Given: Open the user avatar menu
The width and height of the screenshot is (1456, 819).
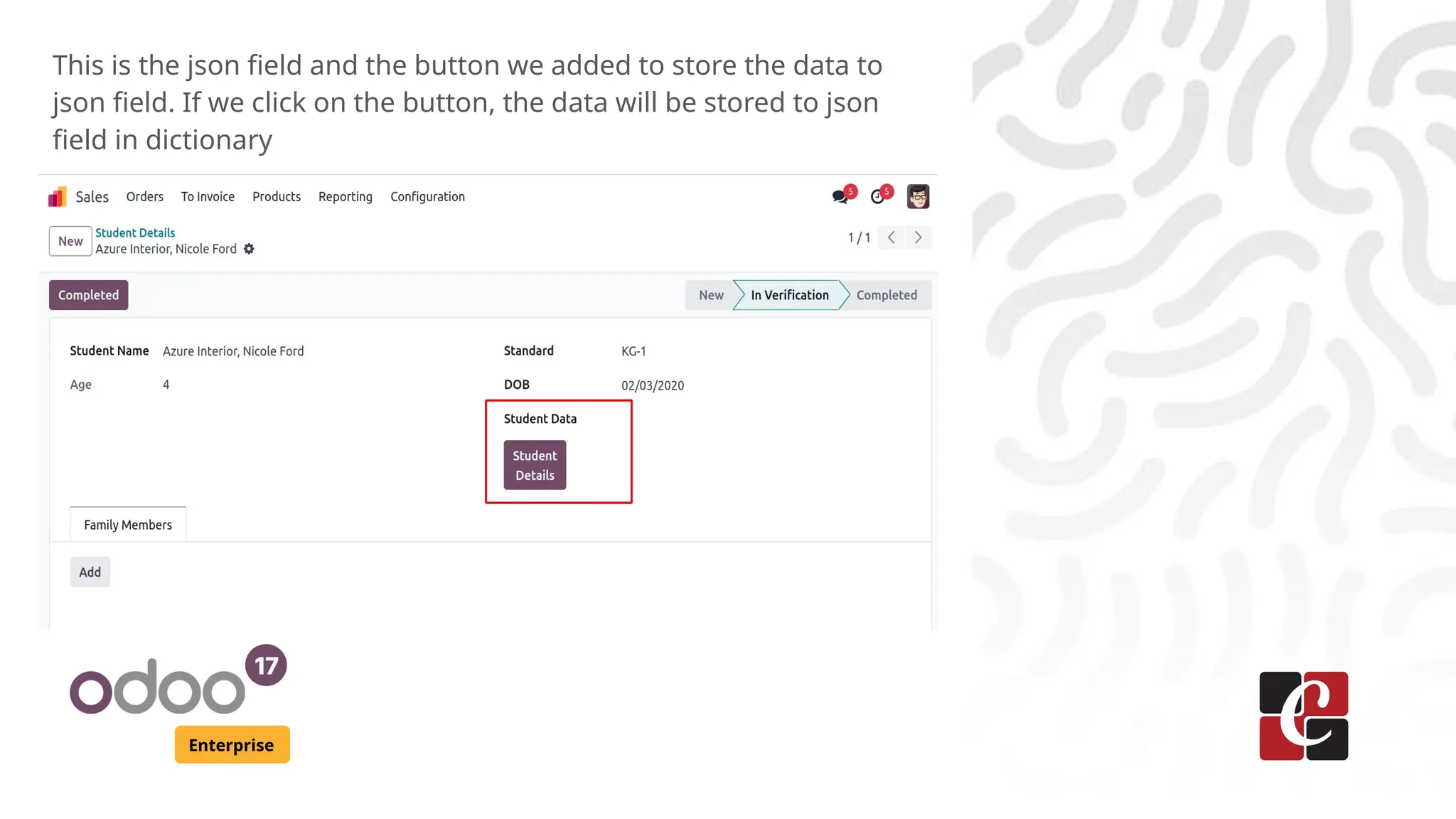Looking at the screenshot, I should coord(918,197).
